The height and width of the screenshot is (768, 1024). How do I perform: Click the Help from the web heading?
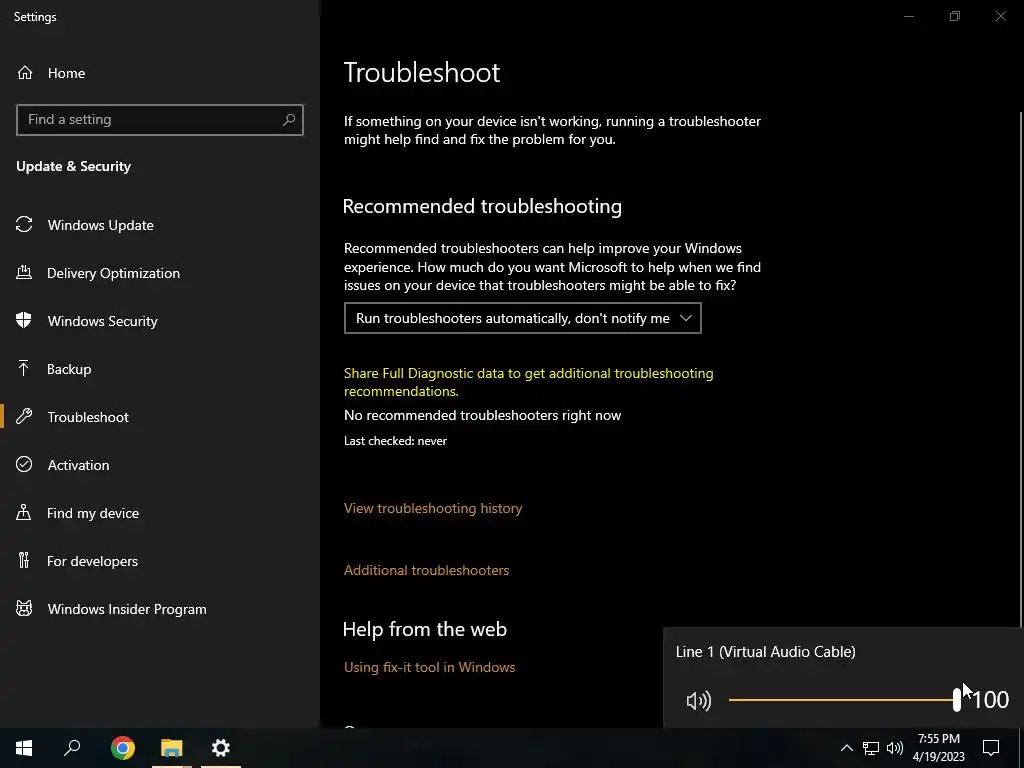coord(424,630)
